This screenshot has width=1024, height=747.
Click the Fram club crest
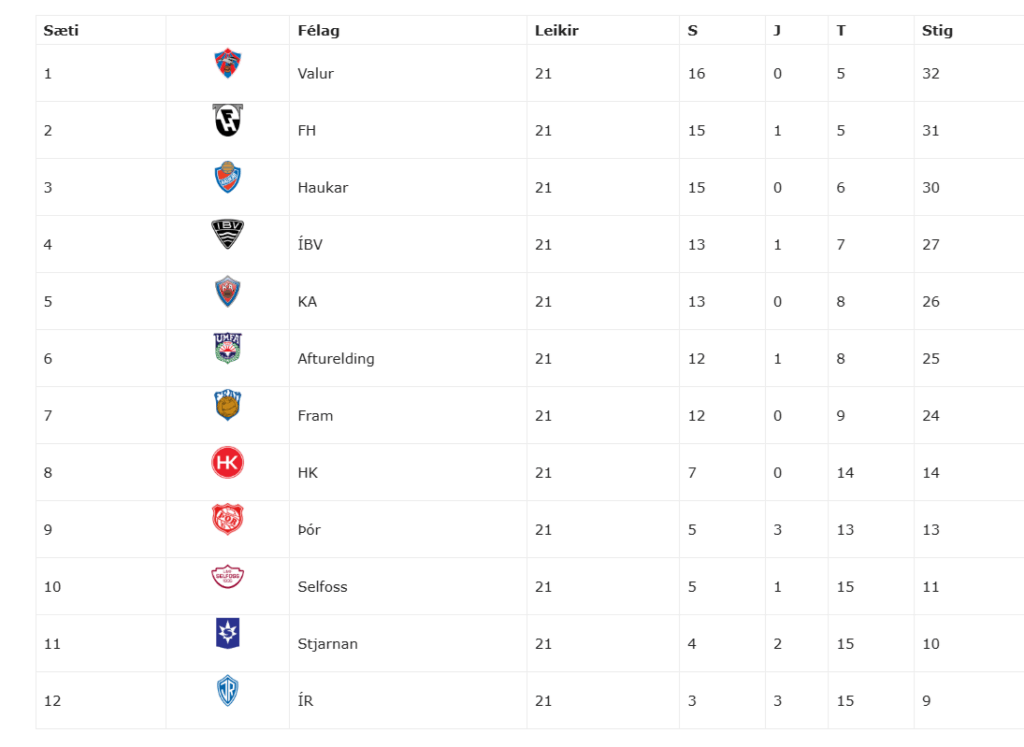pos(228,405)
